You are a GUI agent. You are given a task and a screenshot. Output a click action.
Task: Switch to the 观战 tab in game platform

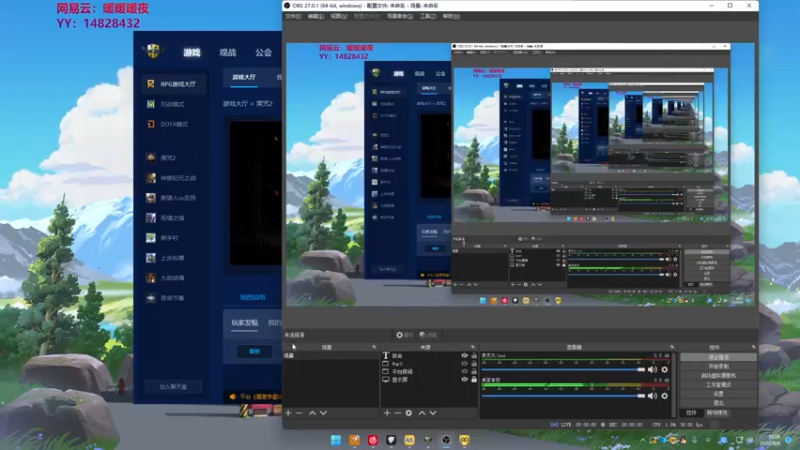[228, 52]
